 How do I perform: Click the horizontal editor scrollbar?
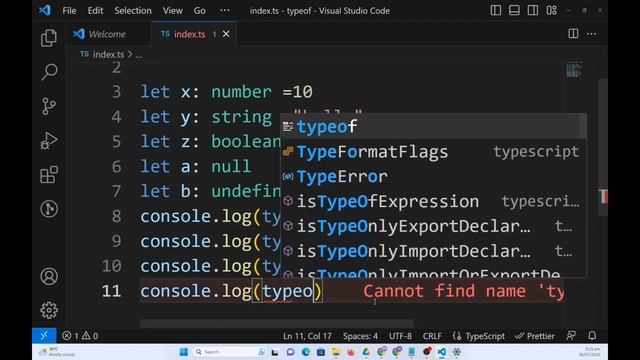click(277, 323)
